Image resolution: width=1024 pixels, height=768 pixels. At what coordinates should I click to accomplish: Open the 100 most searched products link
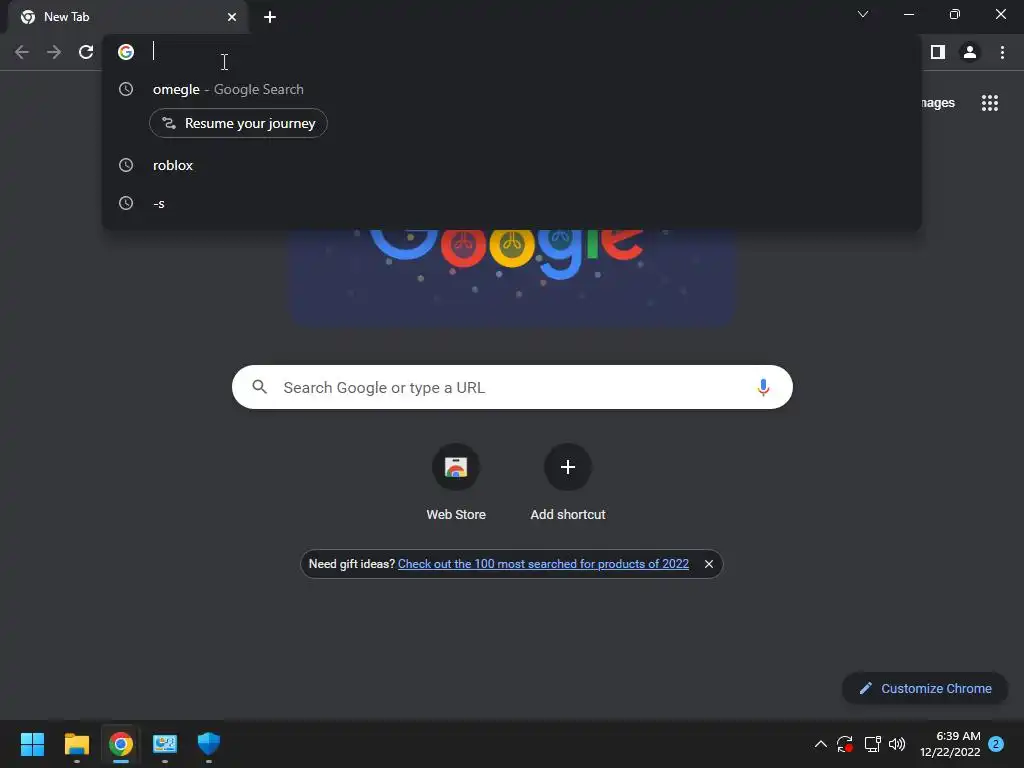click(x=543, y=564)
